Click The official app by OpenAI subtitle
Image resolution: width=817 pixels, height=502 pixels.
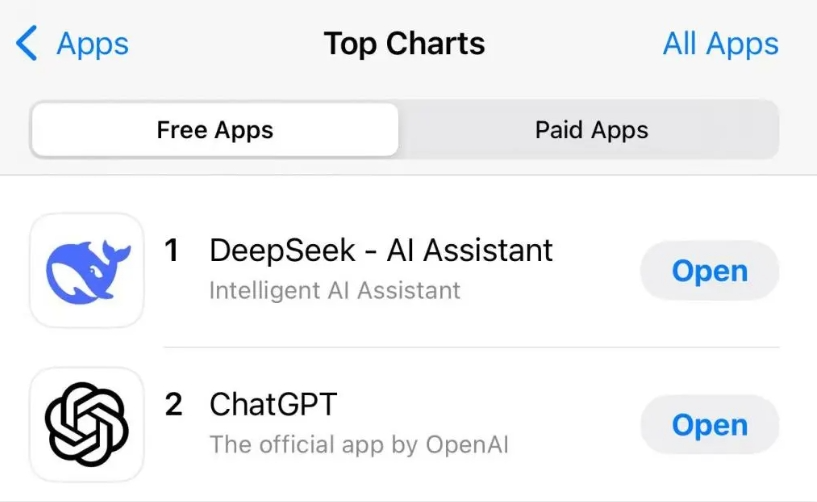click(359, 445)
